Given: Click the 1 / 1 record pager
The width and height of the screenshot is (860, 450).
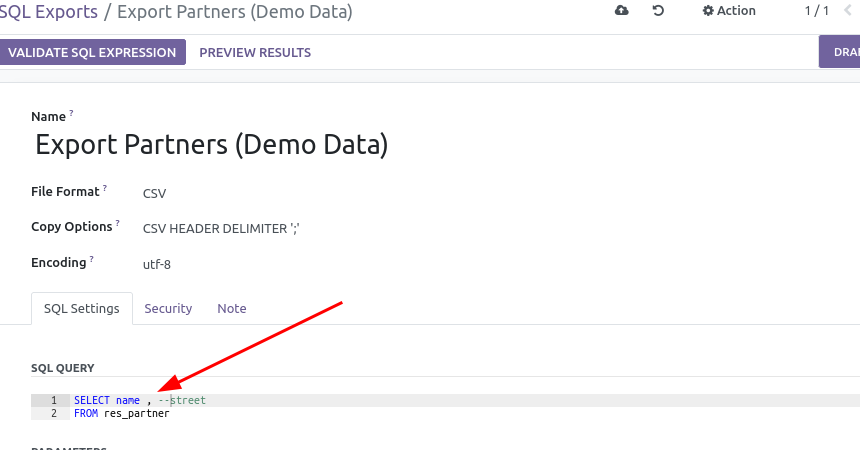Looking at the screenshot, I should 817,10.
